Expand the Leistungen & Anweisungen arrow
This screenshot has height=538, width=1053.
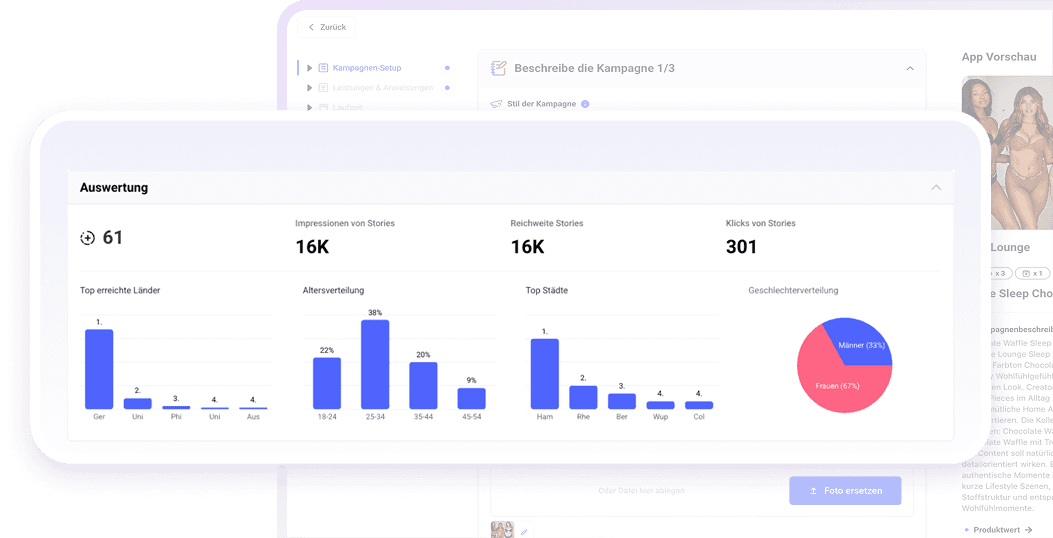(310, 87)
